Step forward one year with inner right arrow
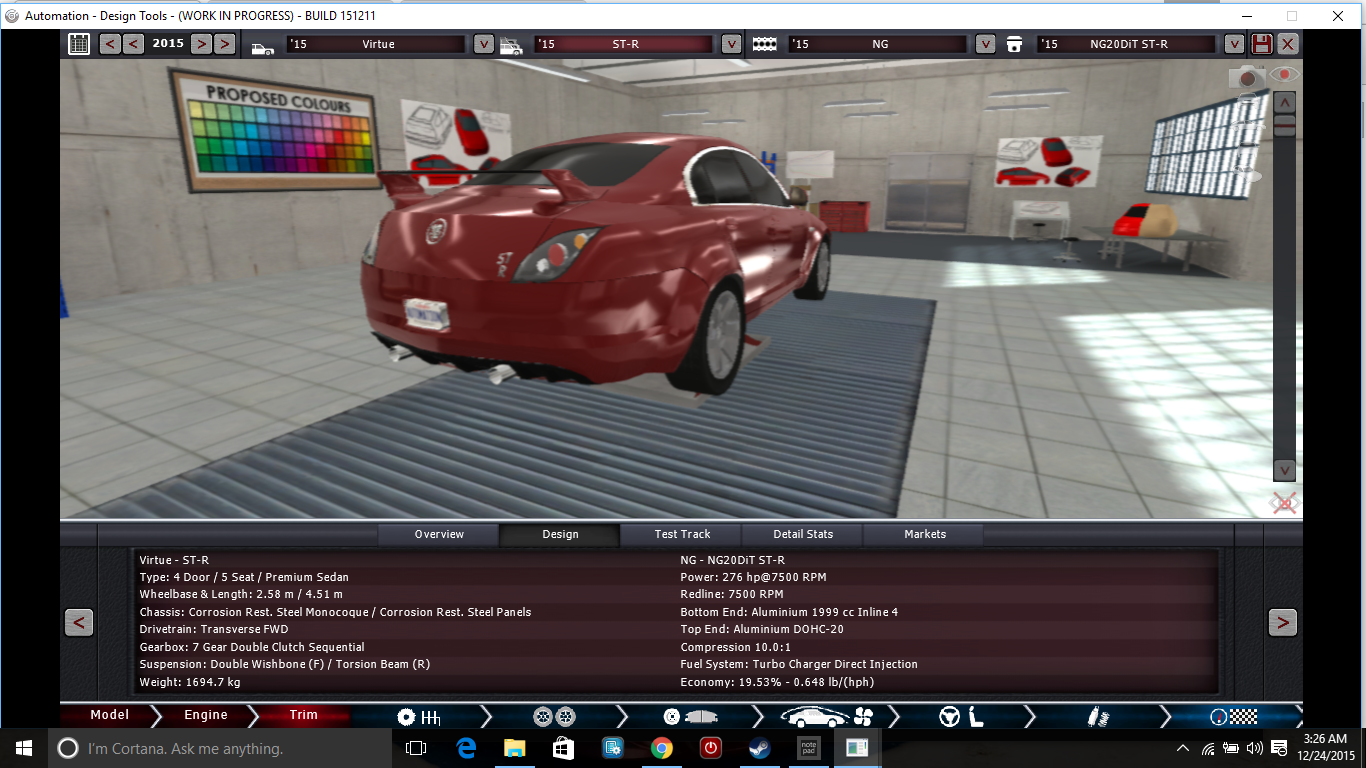The width and height of the screenshot is (1366, 768). [x=201, y=44]
